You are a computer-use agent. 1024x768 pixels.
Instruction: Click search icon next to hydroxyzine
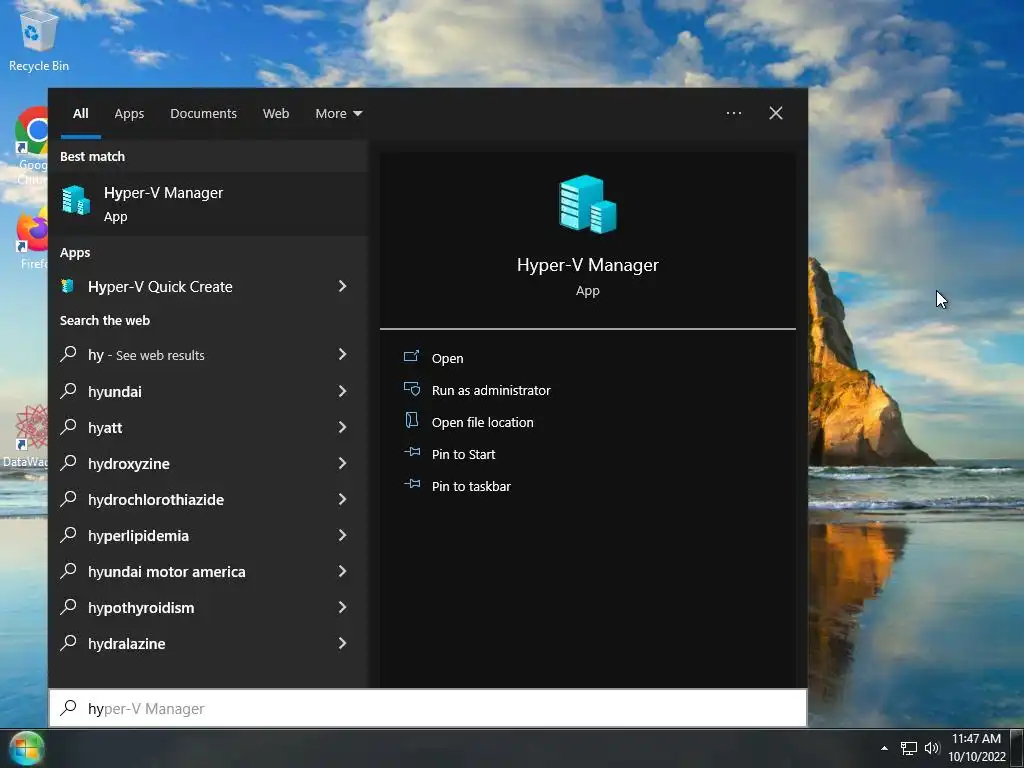68,462
